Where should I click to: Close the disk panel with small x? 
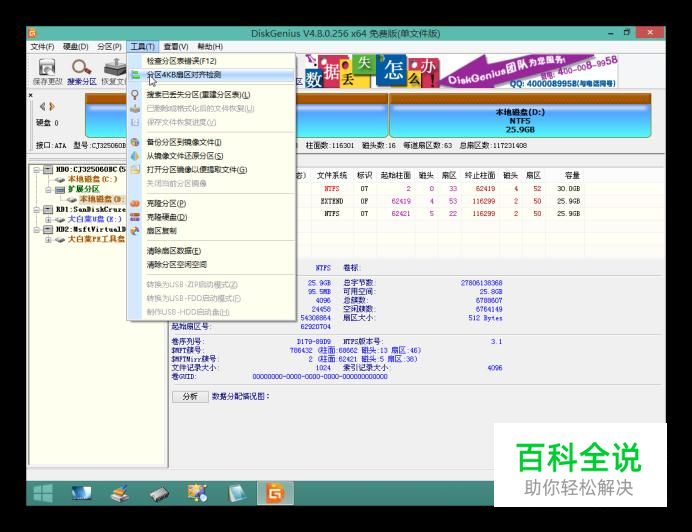[x=30, y=95]
